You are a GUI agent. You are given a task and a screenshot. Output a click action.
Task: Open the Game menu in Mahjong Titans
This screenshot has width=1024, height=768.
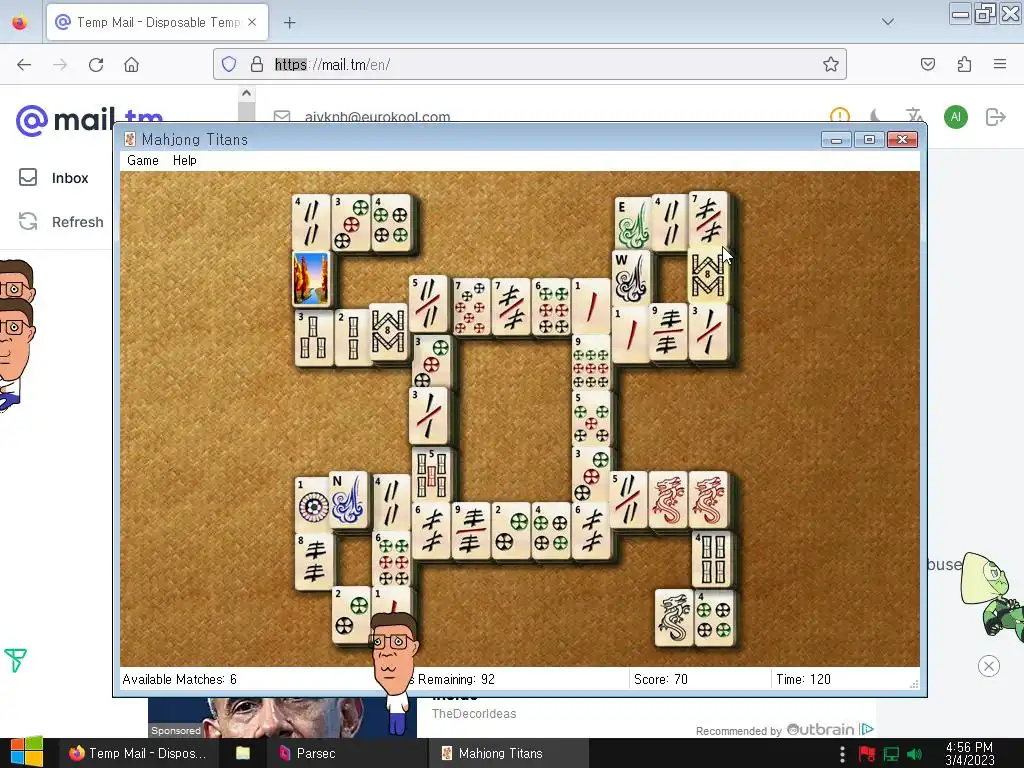[142, 161]
